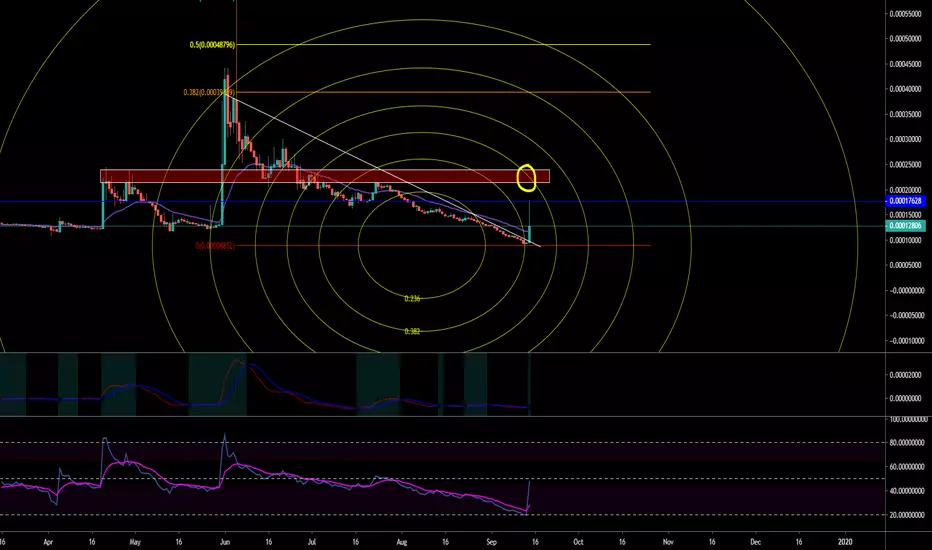Click the Sep label on time axis
The image size is (932, 550).
[x=491, y=542]
